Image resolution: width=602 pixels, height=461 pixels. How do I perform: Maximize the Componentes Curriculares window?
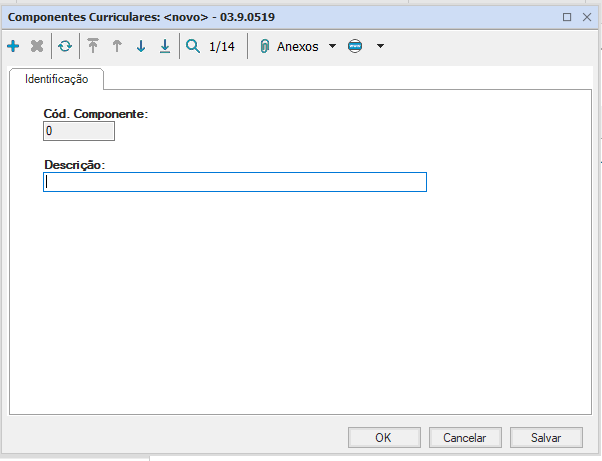pos(567,17)
